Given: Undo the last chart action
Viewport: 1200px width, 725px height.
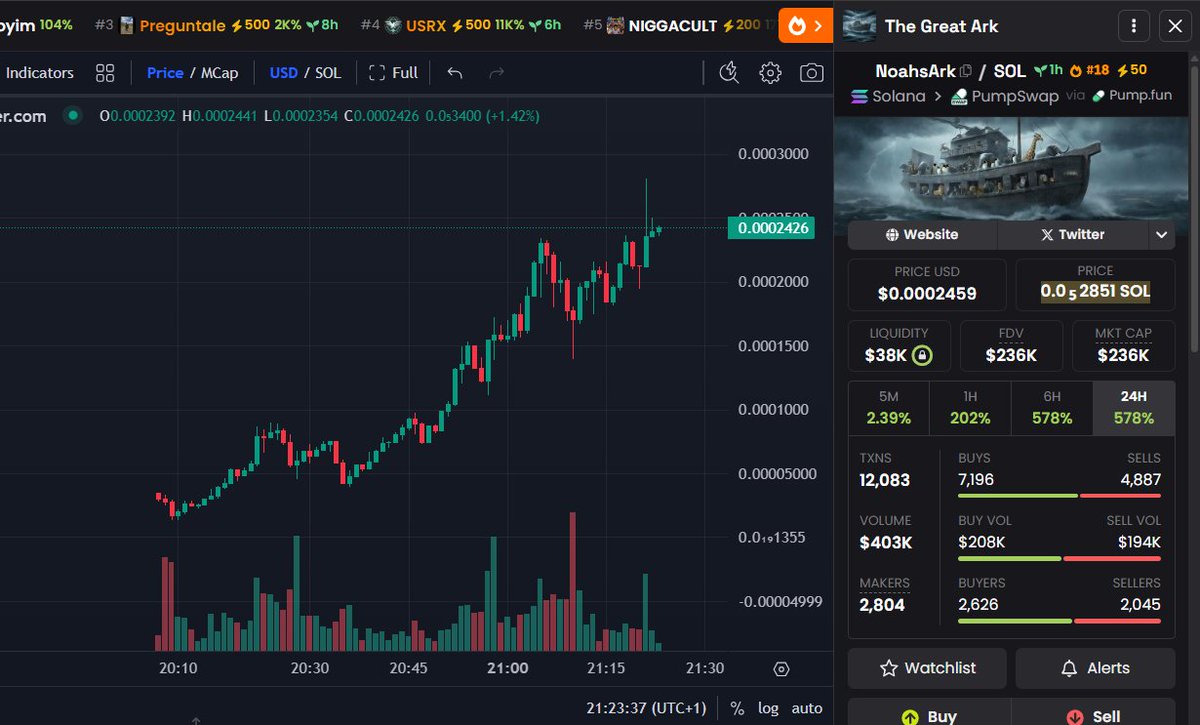Looking at the screenshot, I should (455, 73).
